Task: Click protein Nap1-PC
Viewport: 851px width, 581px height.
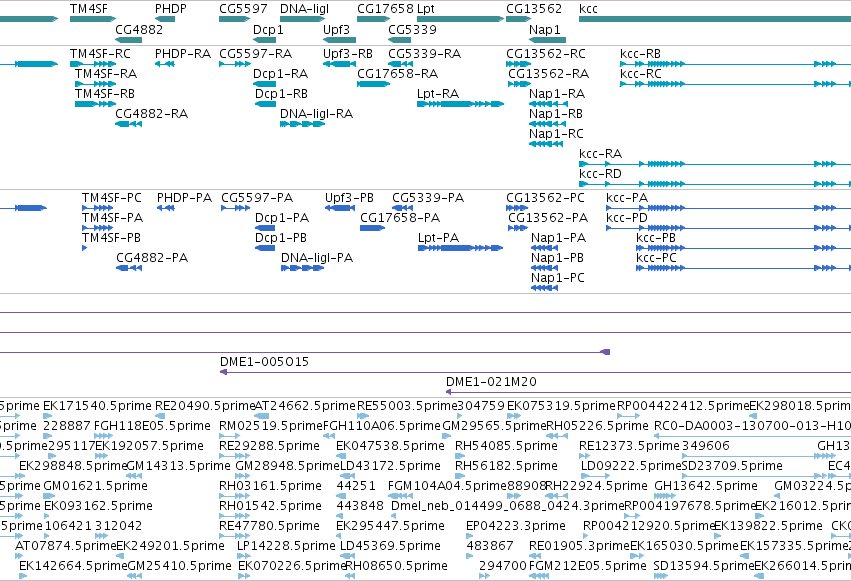Action: (557, 278)
